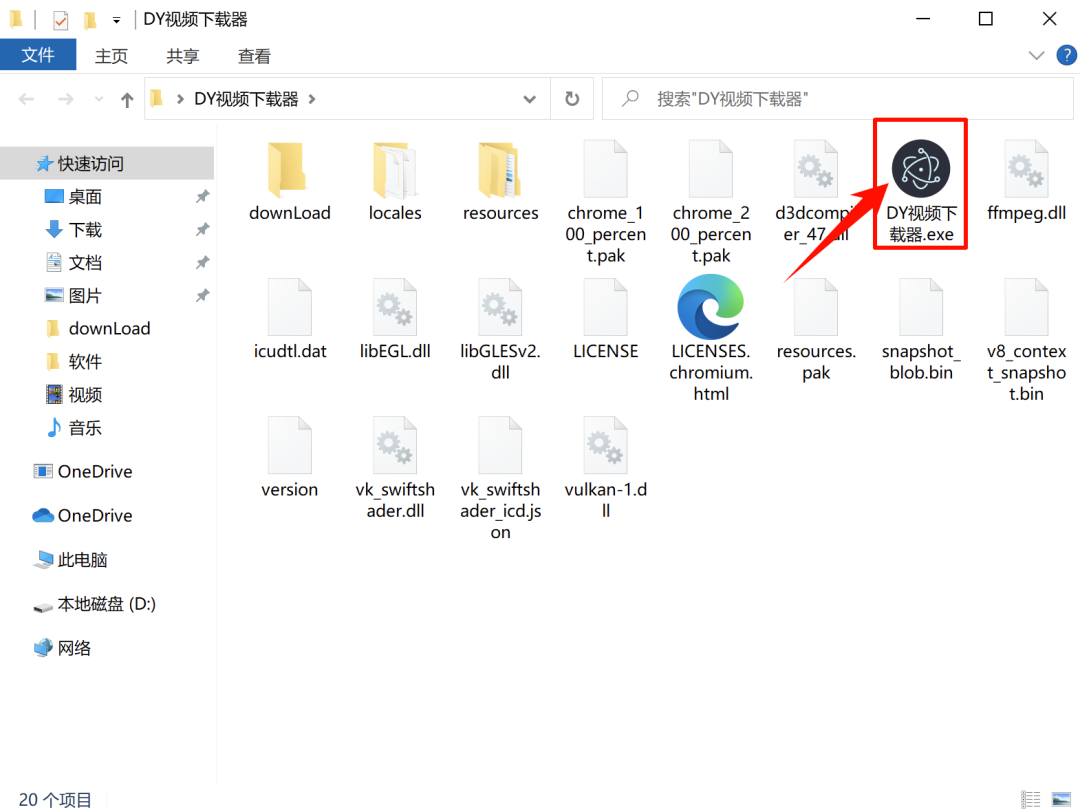
Task: Open downLoad in navigation pane
Action: coord(107,329)
